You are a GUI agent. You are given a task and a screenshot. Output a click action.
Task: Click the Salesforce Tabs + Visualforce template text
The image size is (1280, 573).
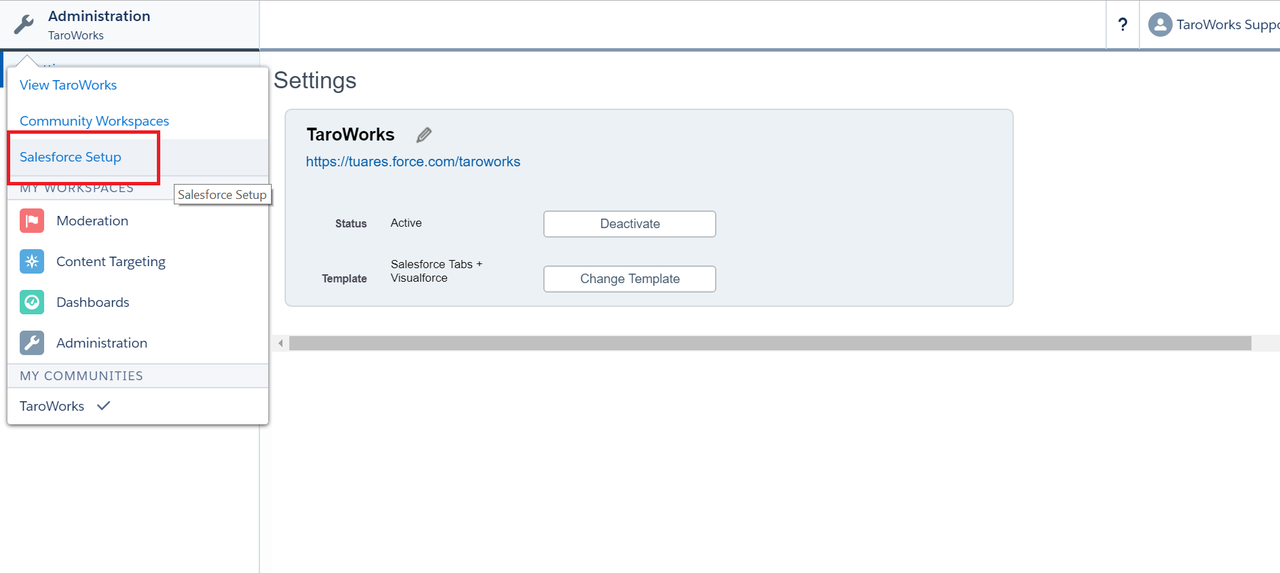coord(437,271)
